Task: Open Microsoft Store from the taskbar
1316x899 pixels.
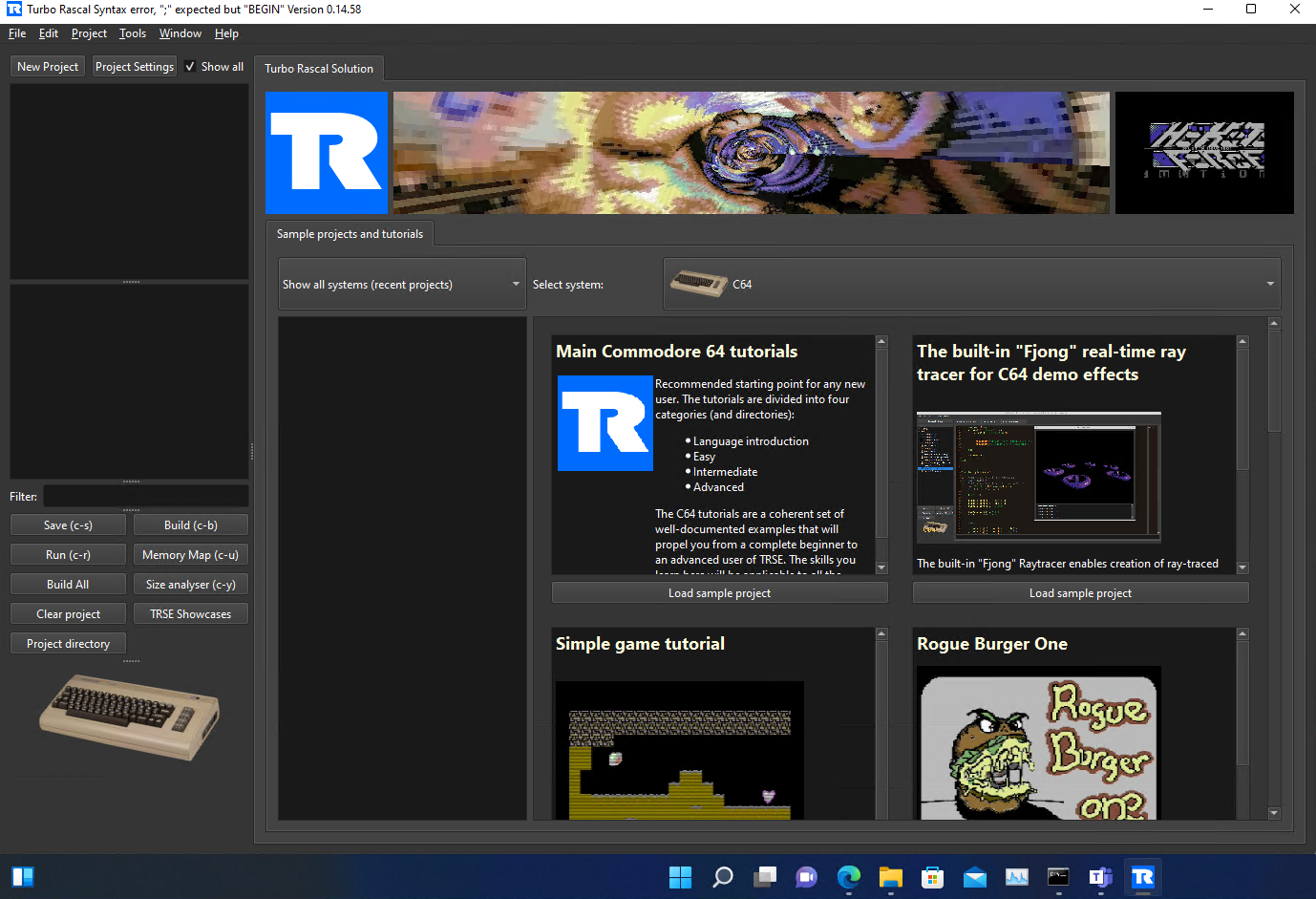Action: click(932, 877)
